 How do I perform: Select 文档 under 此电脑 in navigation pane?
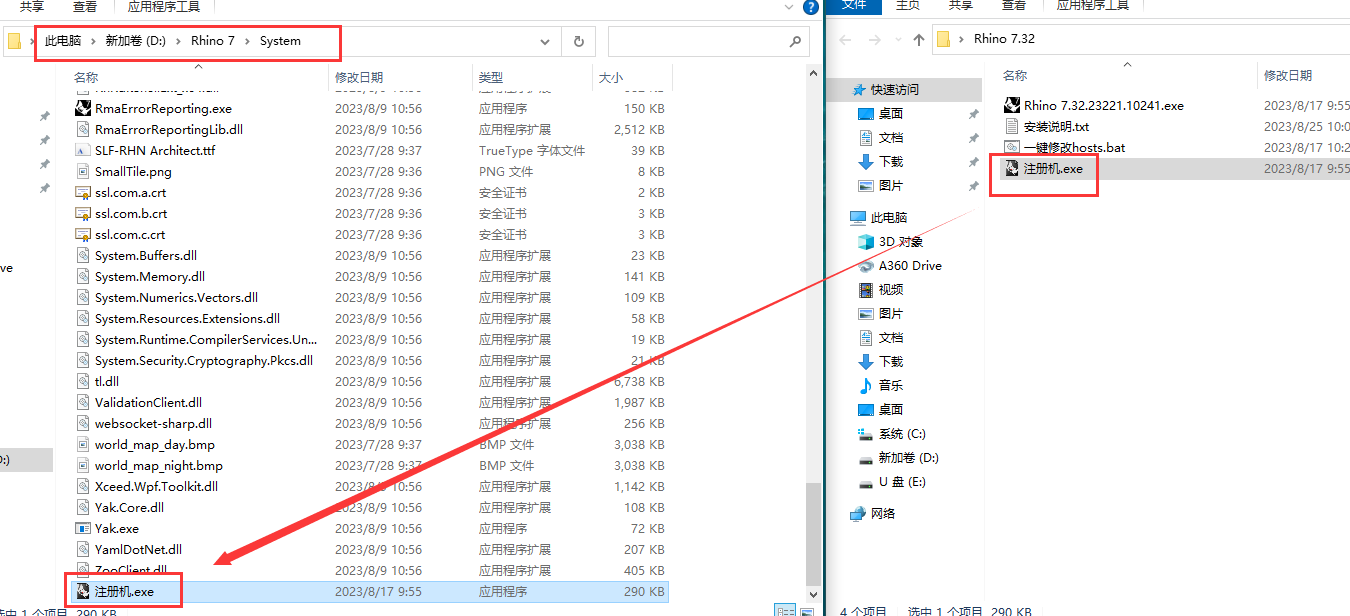891,337
